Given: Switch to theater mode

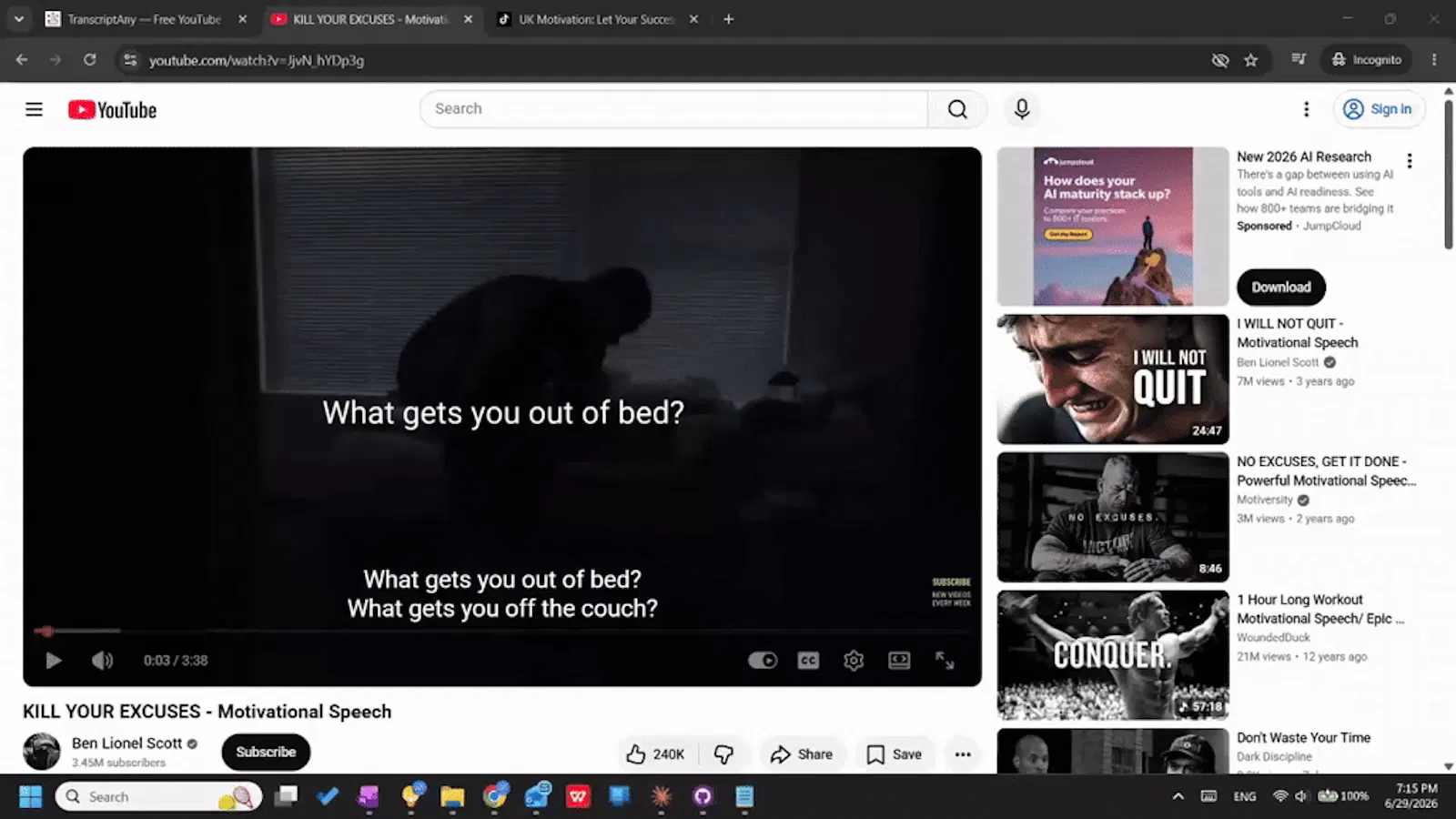Looking at the screenshot, I should pos(899,661).
